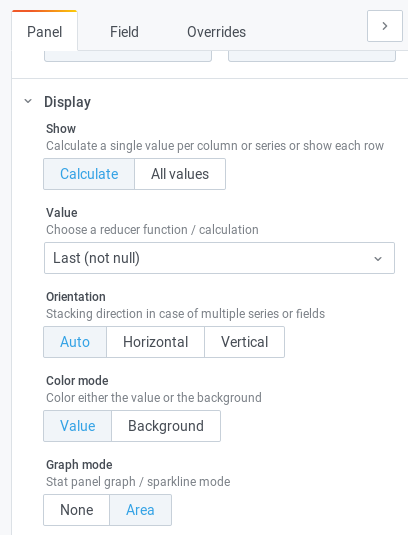This screenshot has height=535, width=408.
Task: Select Calculate in Show options
Action: (x=89, y=174)
